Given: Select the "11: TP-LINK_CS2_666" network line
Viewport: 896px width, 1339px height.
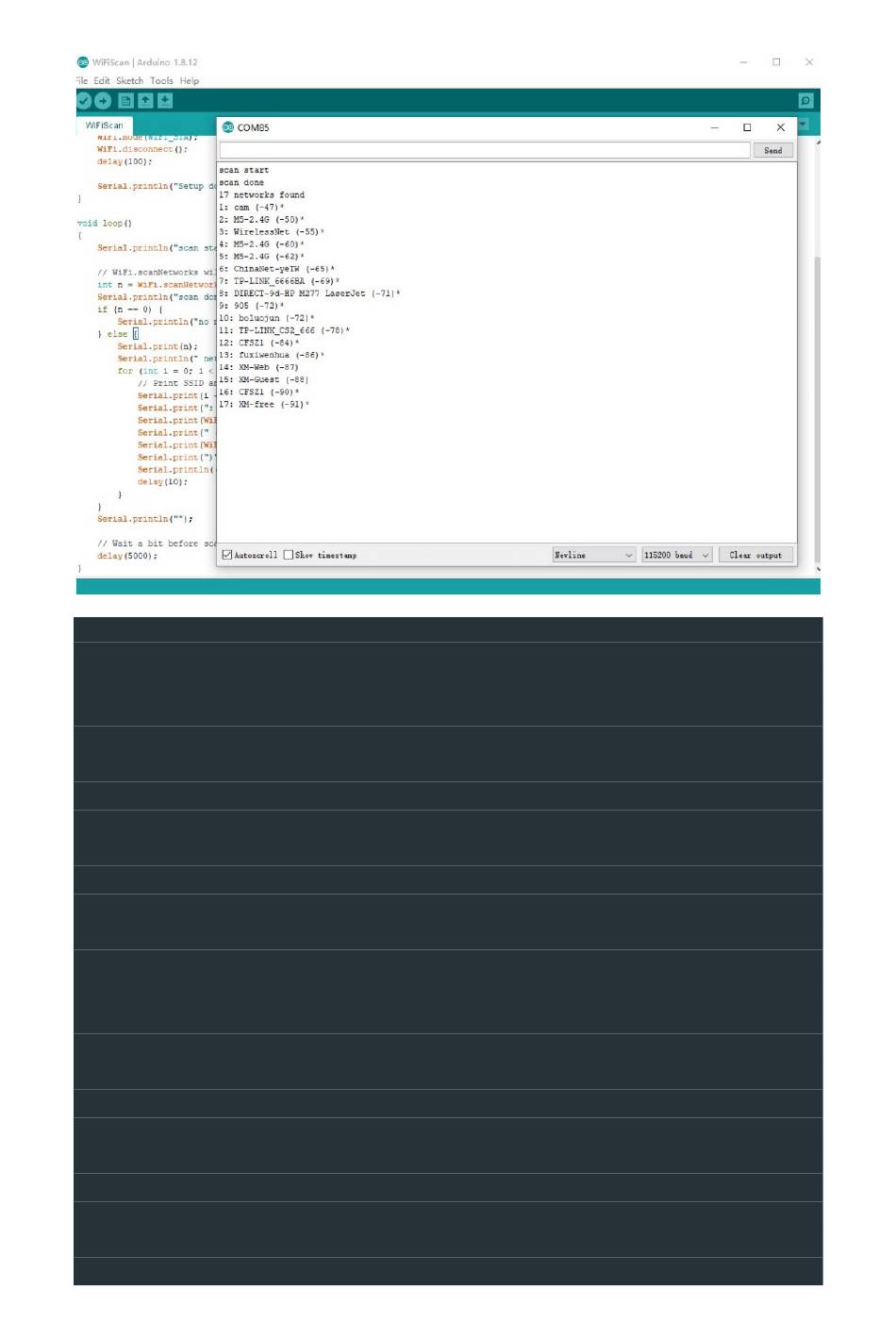Looking at the screenshot, I should [x=284, y=330].
